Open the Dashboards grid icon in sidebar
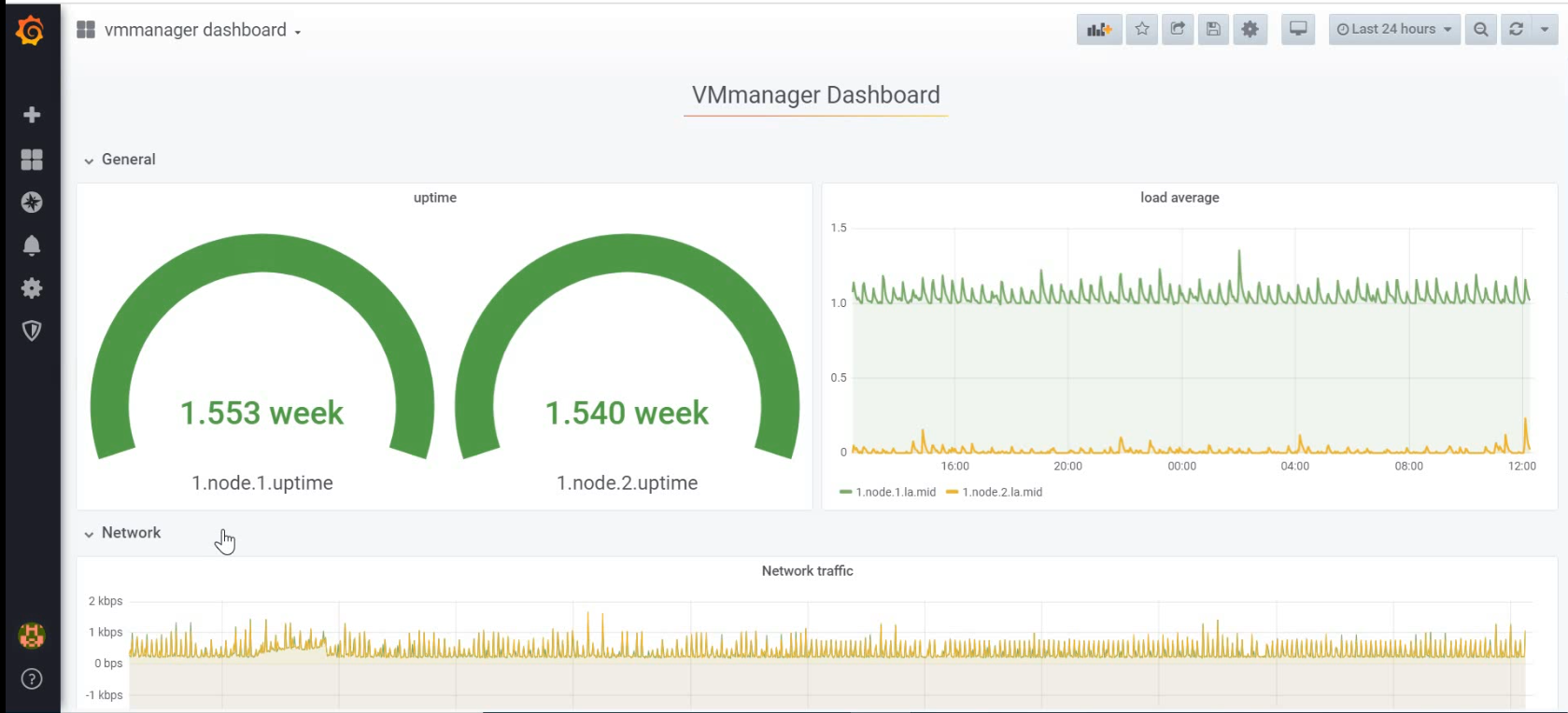 [x=32, y=160]
